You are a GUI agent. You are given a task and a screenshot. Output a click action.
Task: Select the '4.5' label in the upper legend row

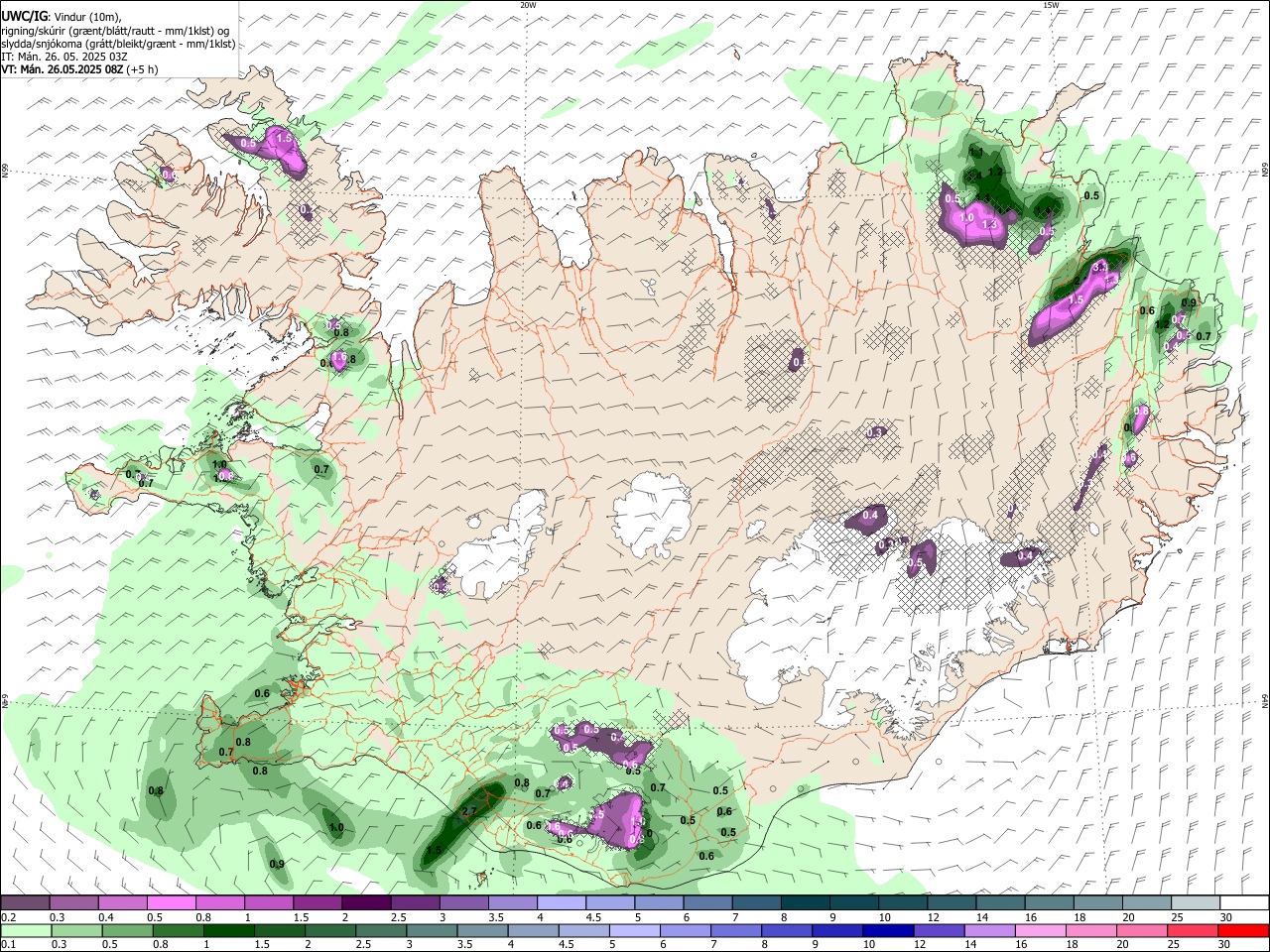click(x=593, y=918)
